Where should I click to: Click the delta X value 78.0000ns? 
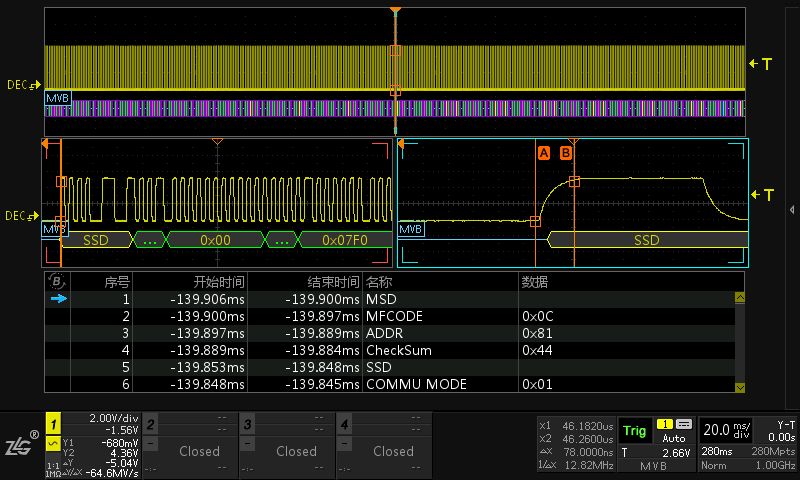pyautogui.click(x=589, y=452)
